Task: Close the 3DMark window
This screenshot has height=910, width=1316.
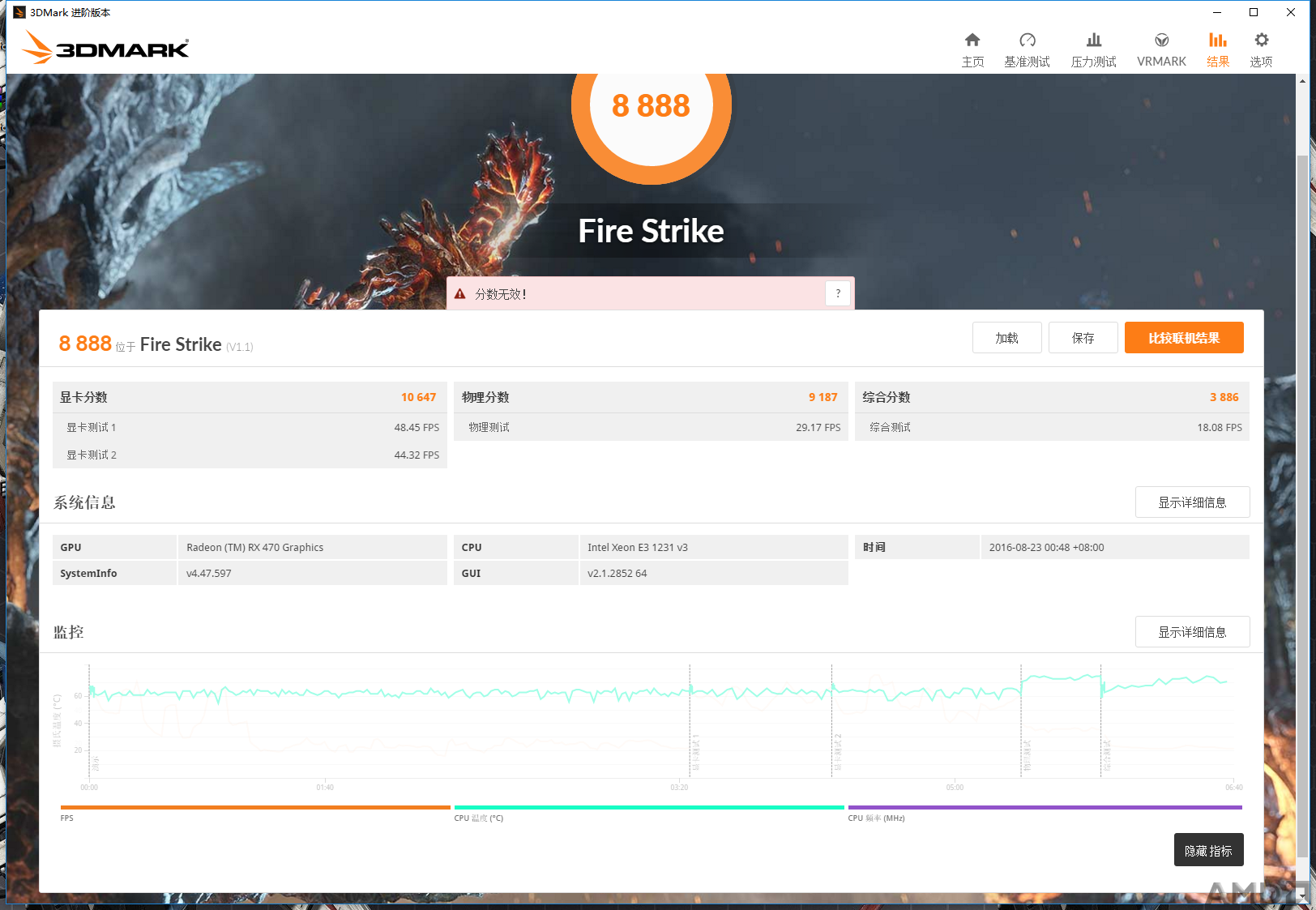Action: (x=1291, y=12)
